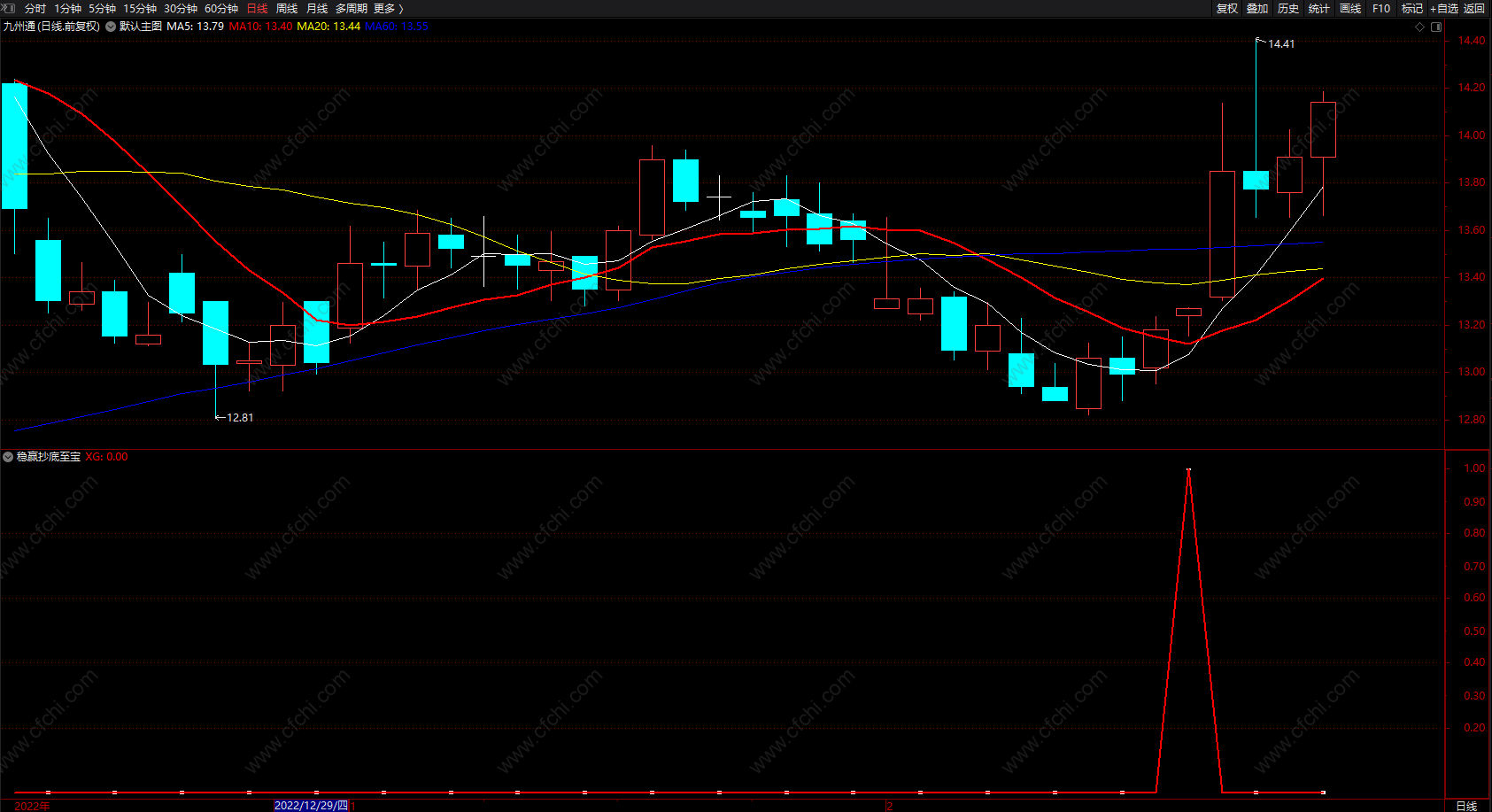The height and width of the screenshot is (812, 1492).
Task: Open the F10 company info button
Action: point(1381,8)
